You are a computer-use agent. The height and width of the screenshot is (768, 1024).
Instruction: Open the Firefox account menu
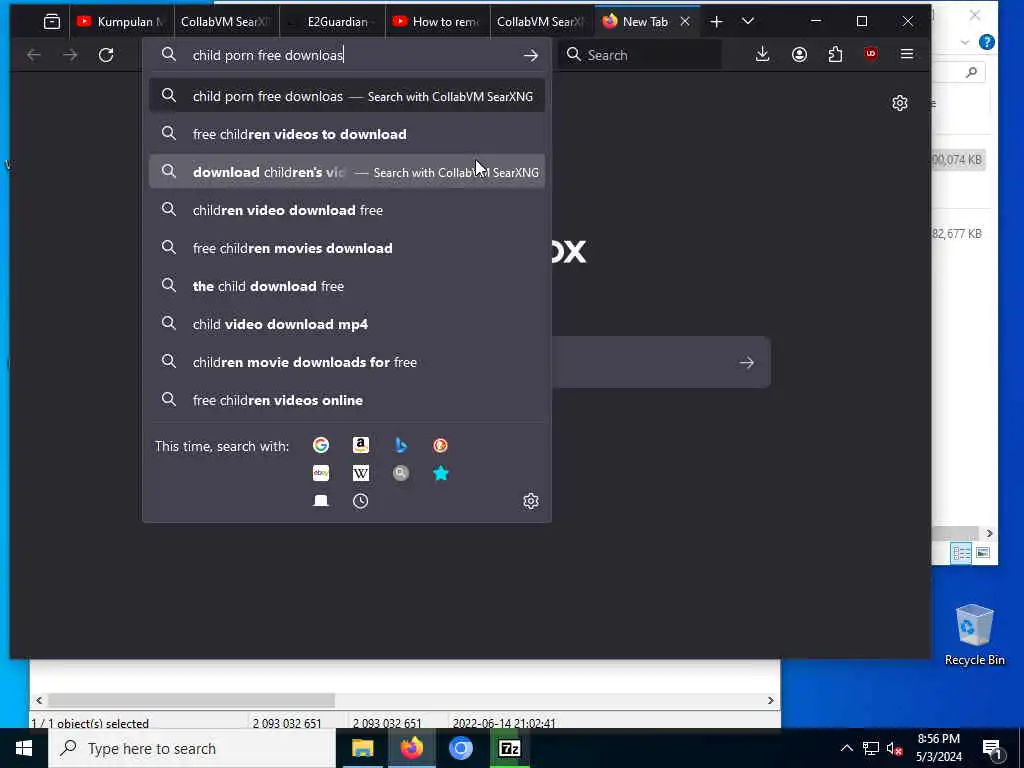(x=799, y=55)
